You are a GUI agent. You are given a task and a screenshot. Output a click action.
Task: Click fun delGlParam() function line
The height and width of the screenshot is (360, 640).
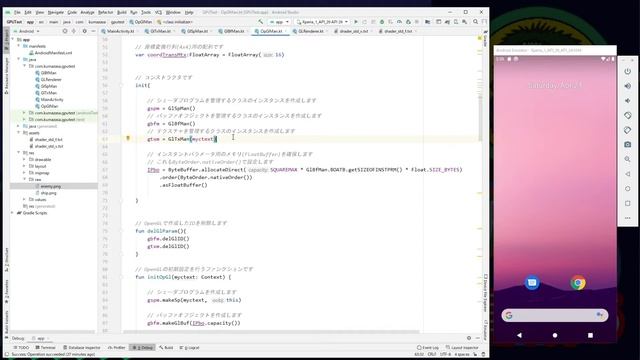pos(161,231)
